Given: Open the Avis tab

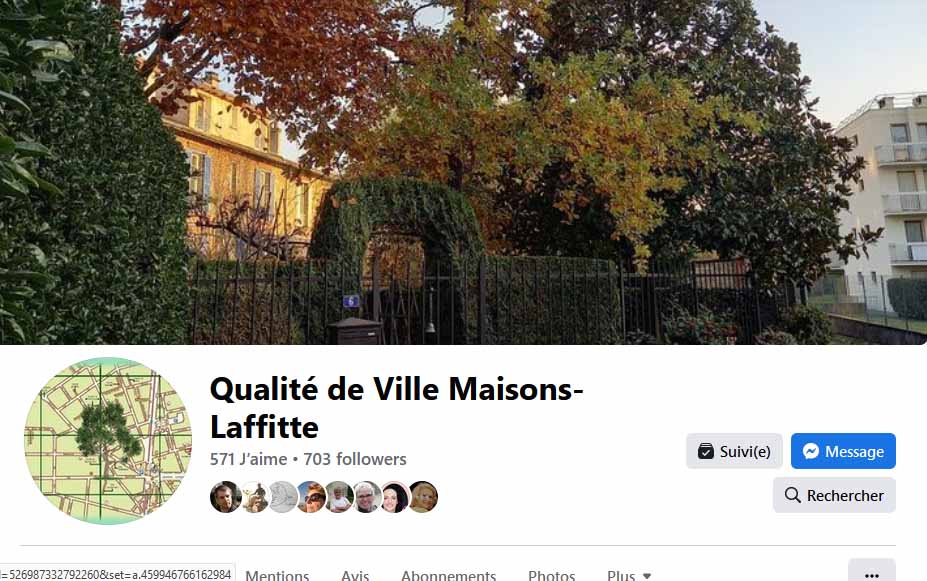Looking at the screenshot, I should coord(355,574).
